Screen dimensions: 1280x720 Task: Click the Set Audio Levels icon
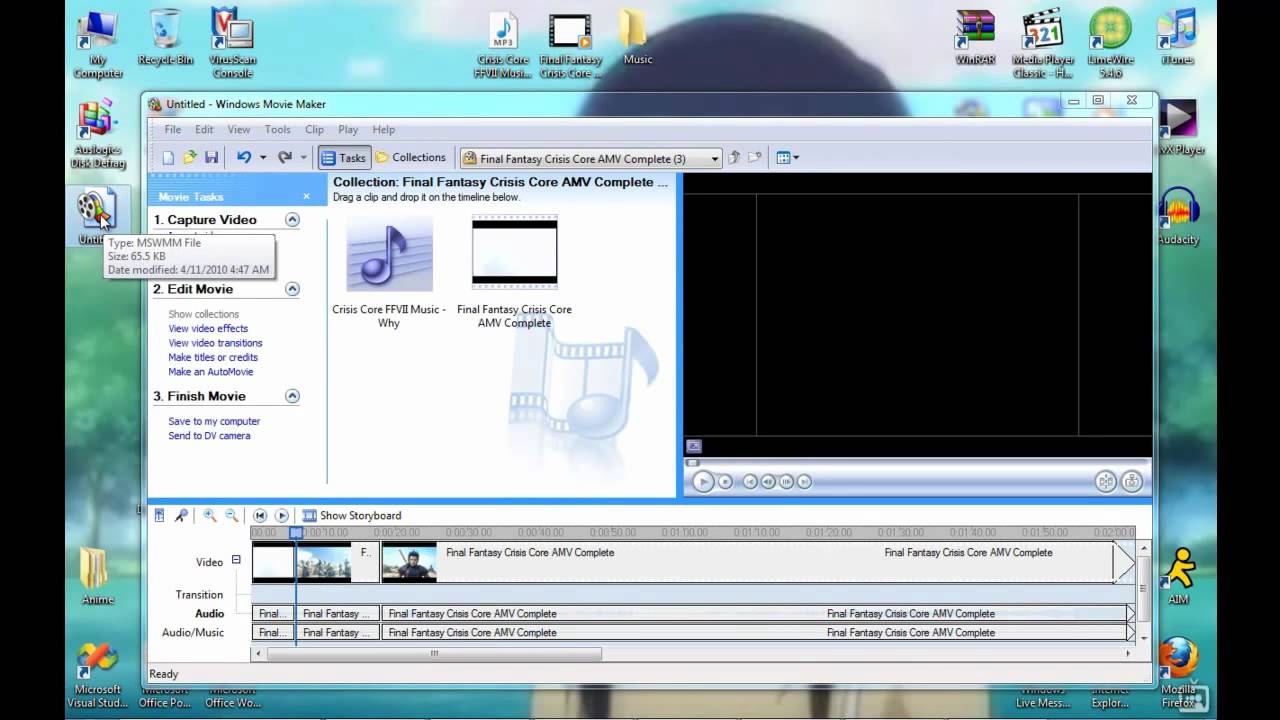tap(159, 516)
